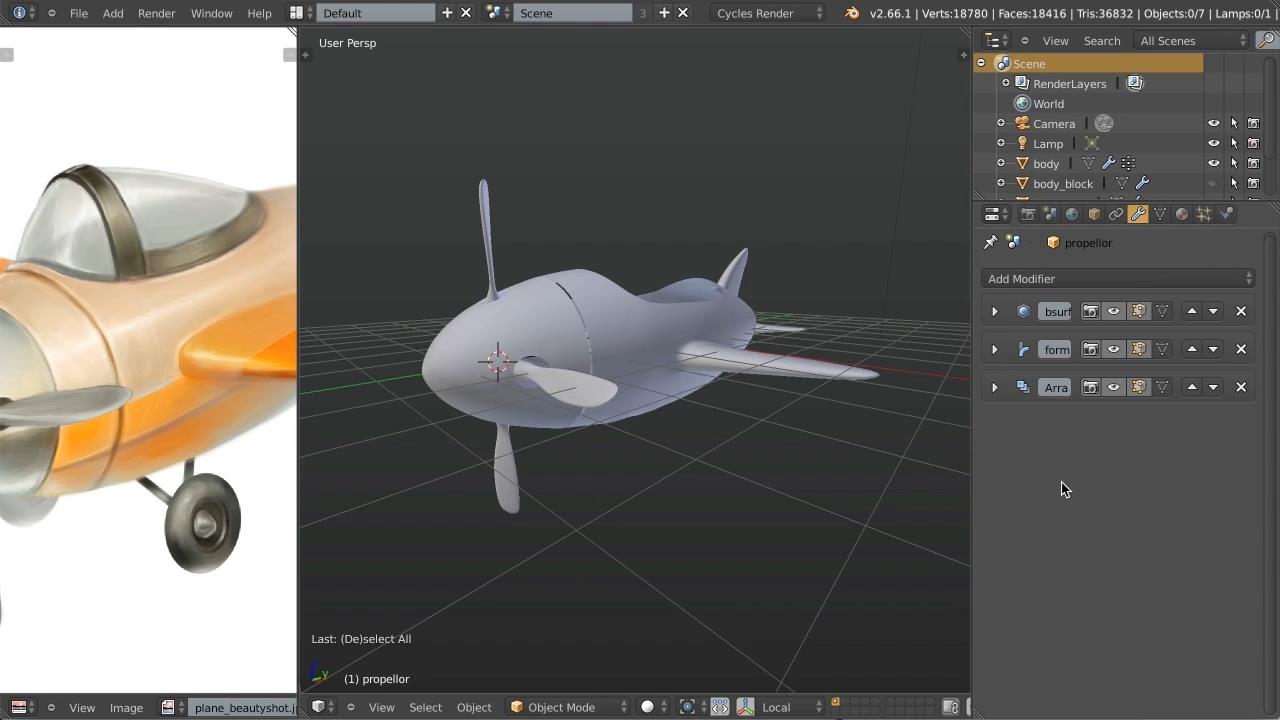1280x720 pixels.
Task: Expand the form modifier panel
Action: pyautogui.click(x=994, y=350)
